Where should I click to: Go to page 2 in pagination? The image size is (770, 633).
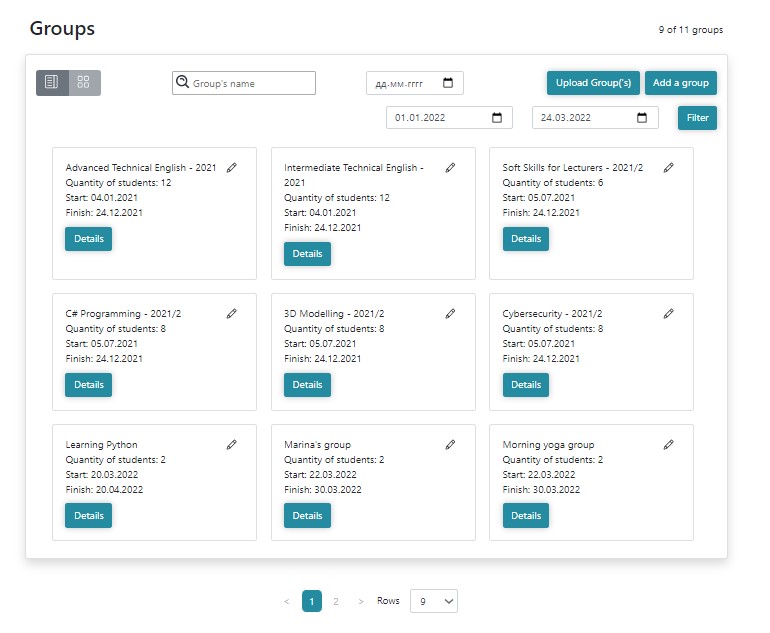(x=336, y=602)
